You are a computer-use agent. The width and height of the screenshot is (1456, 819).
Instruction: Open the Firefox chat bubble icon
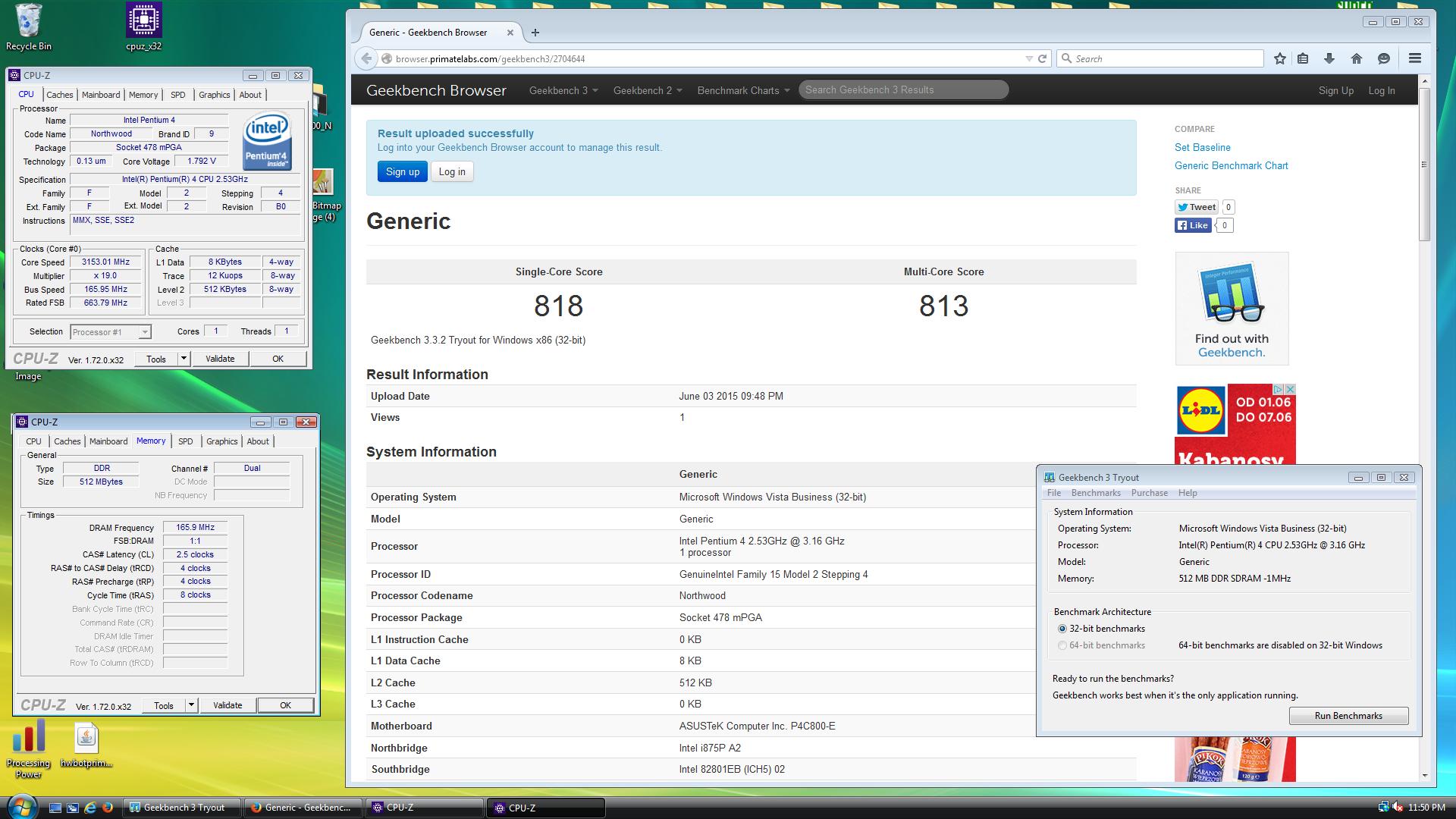click(1383, 58)
